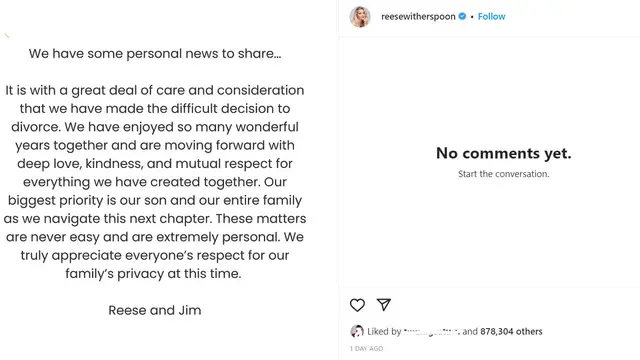Click the Liked by label
640x360 pixels.
coord(384,331)
